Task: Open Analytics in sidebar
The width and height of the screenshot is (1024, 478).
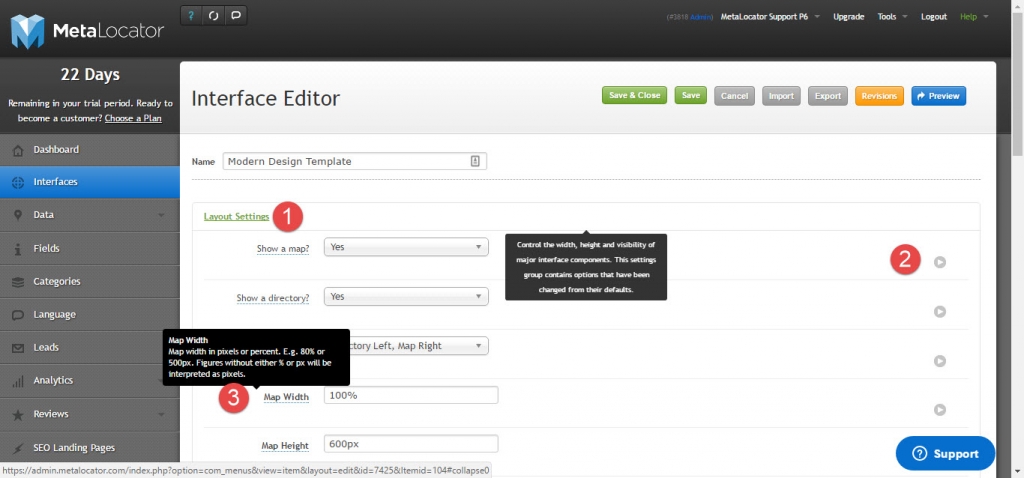Action: point(90,381)
